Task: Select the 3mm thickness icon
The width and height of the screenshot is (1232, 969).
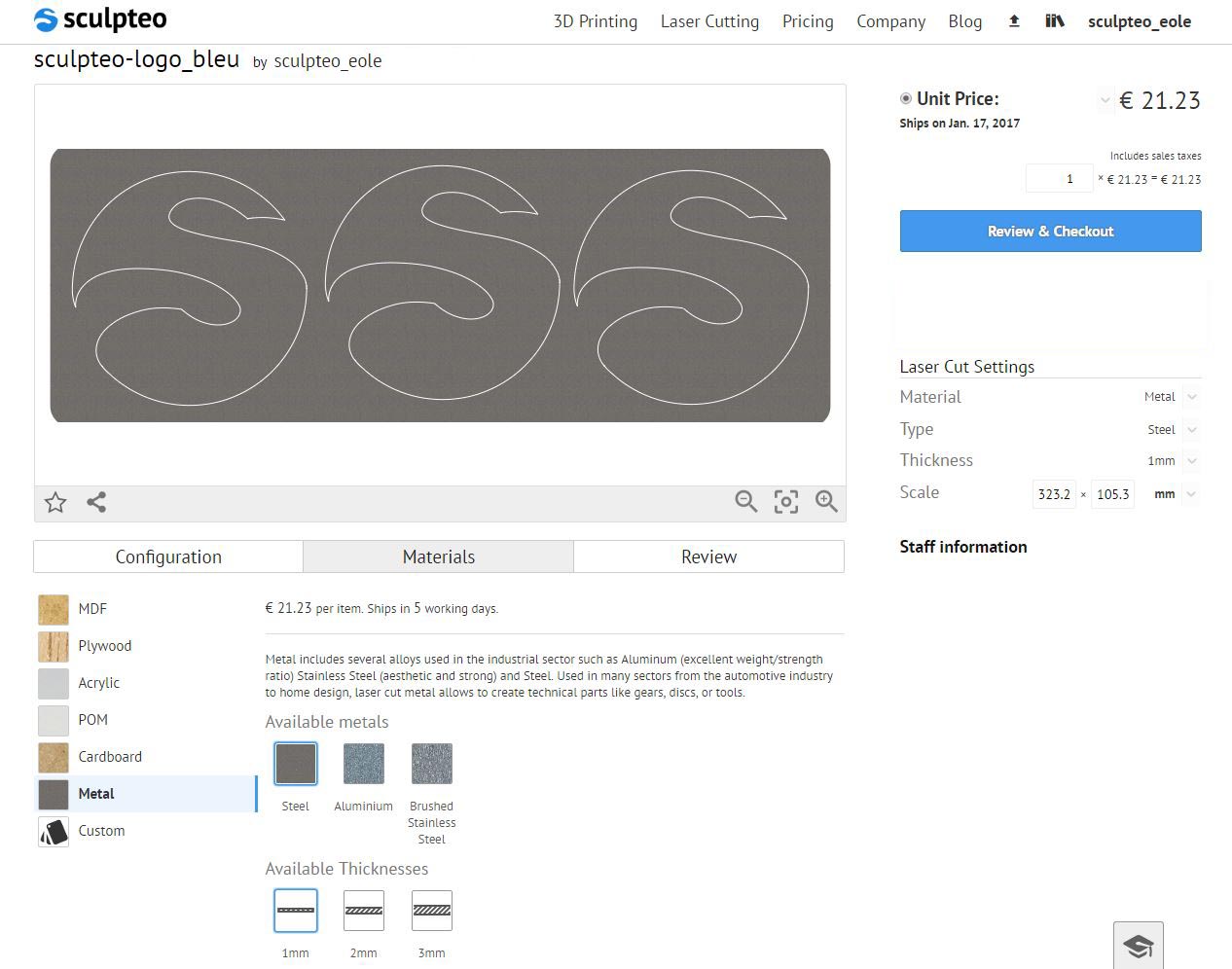Action: [x=432, y=911]
